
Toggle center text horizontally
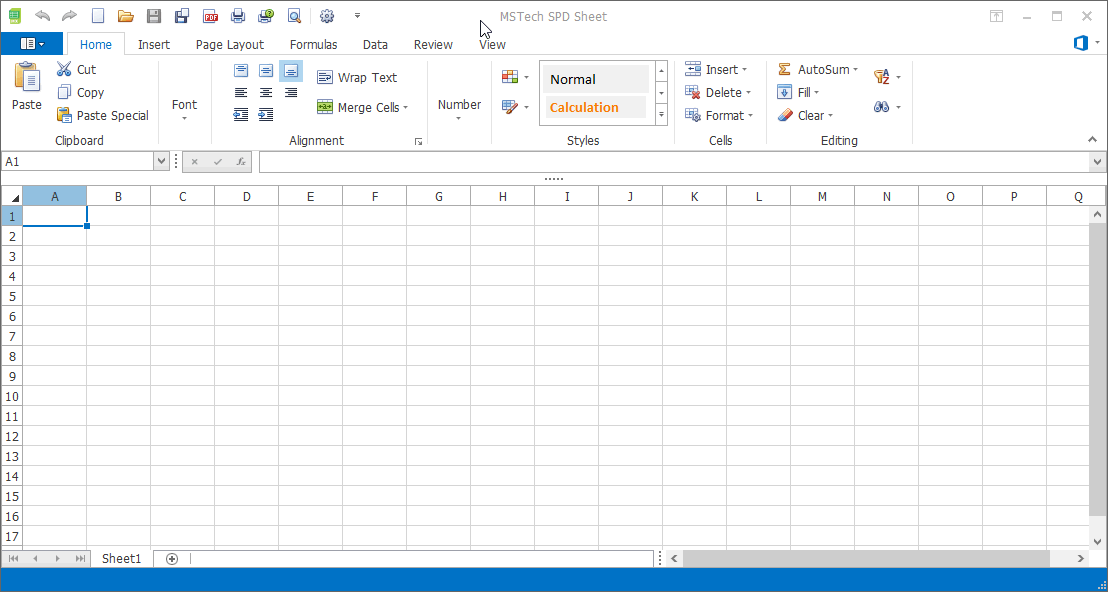pyautogui.click(x=266, y=93)
